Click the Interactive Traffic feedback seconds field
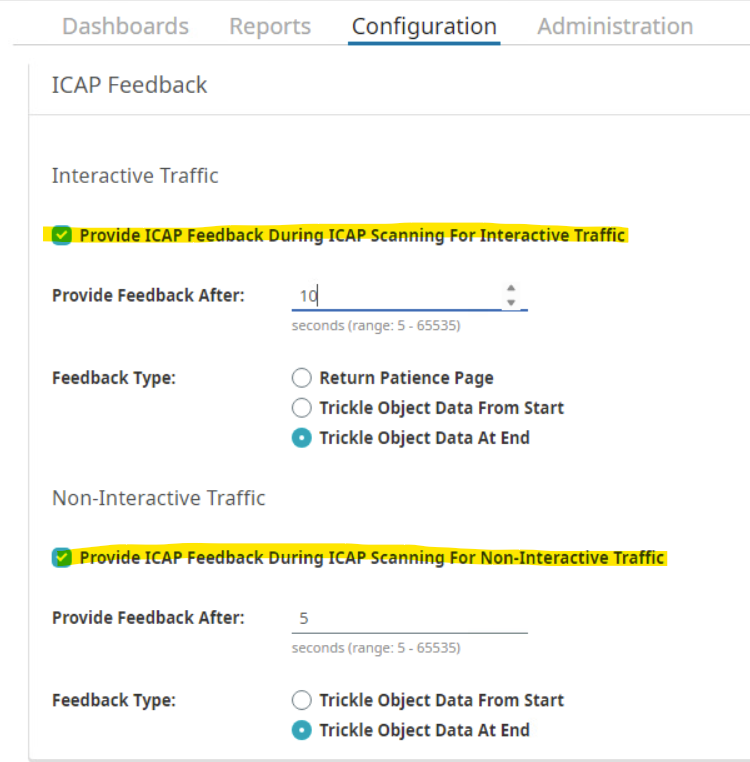The height and width of the screenshot is (762, 750). (x=395, y=296)
